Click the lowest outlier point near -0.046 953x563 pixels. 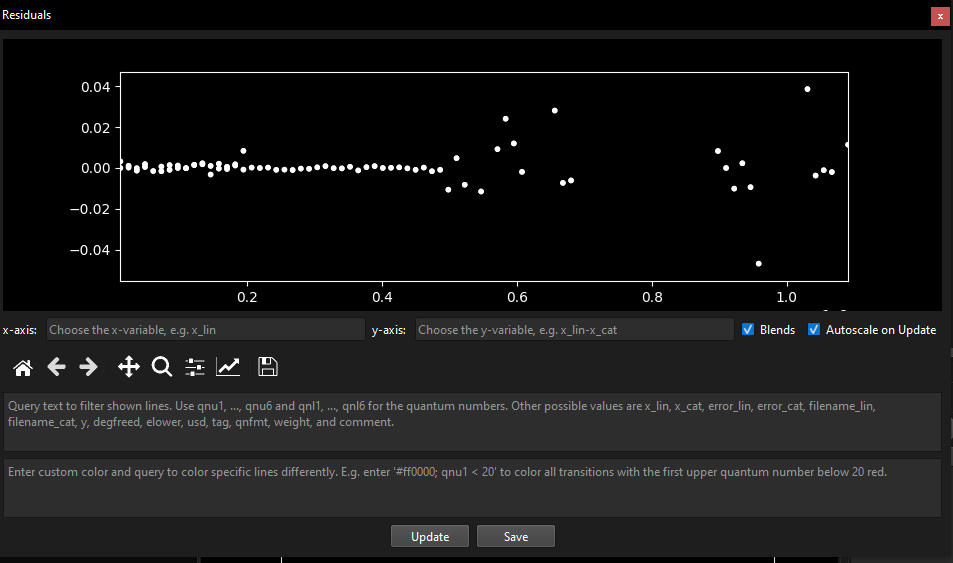click(759, 264)
